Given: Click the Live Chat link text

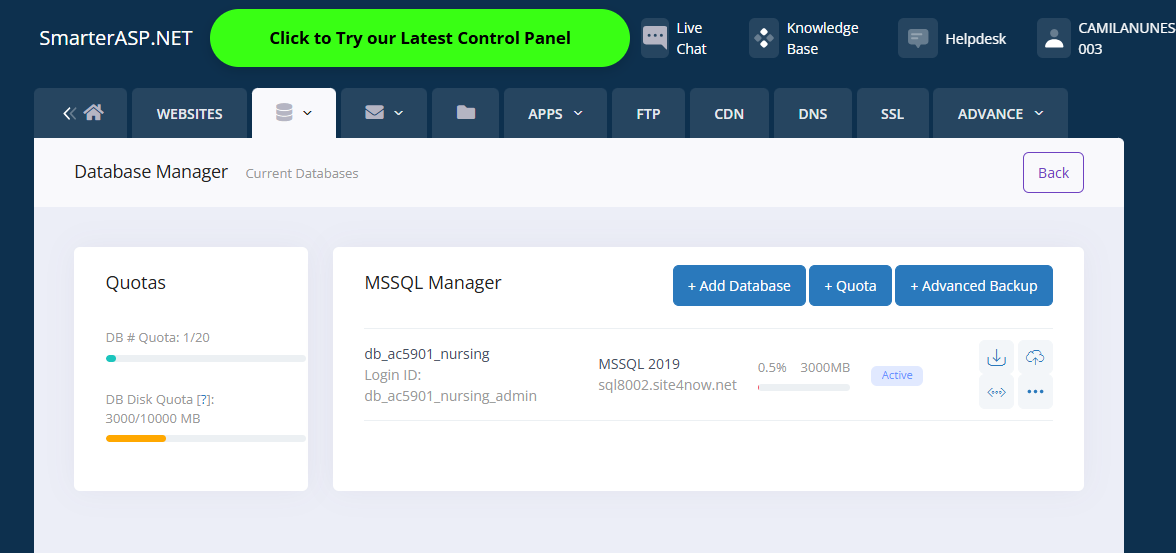Looking at the screenshot, I should tap(692, 38).
